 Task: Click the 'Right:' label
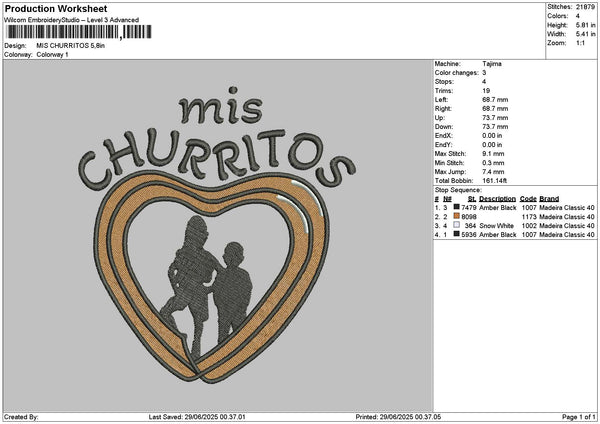[443, 109]
